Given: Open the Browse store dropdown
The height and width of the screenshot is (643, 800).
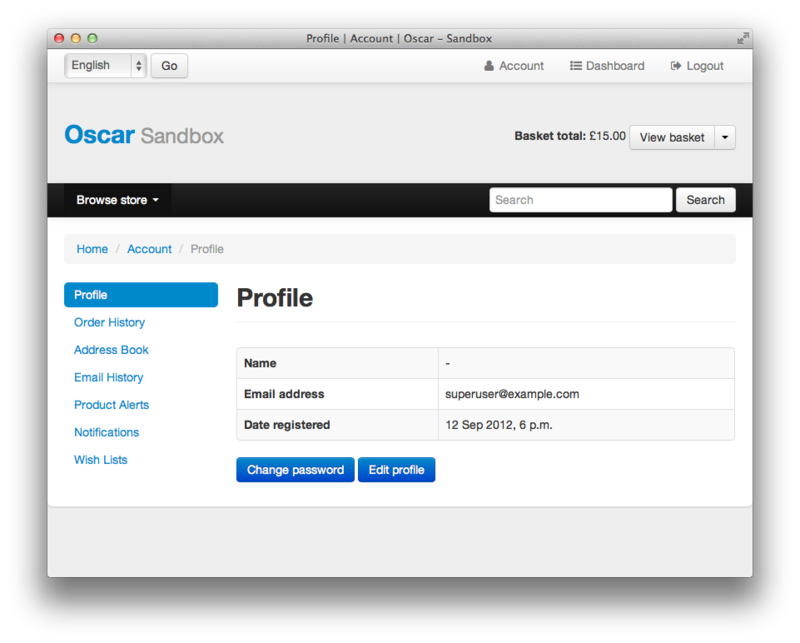Looking at the screenshot, I should point(117,200).
